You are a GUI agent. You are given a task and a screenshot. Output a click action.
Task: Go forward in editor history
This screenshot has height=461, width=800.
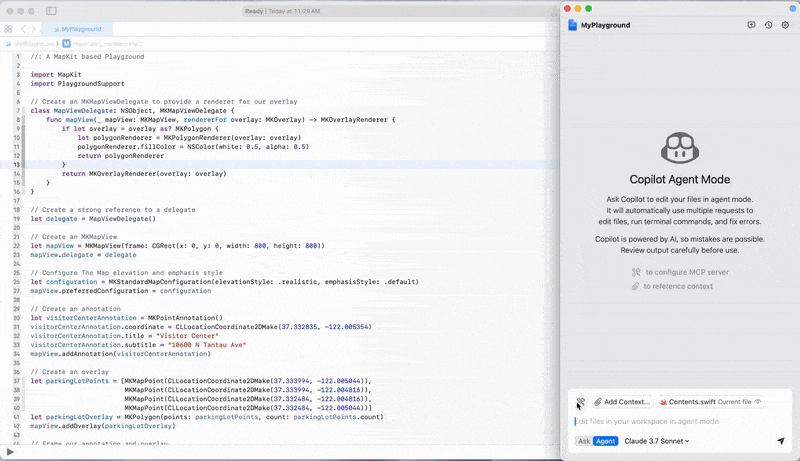click(x=34, y=29)
